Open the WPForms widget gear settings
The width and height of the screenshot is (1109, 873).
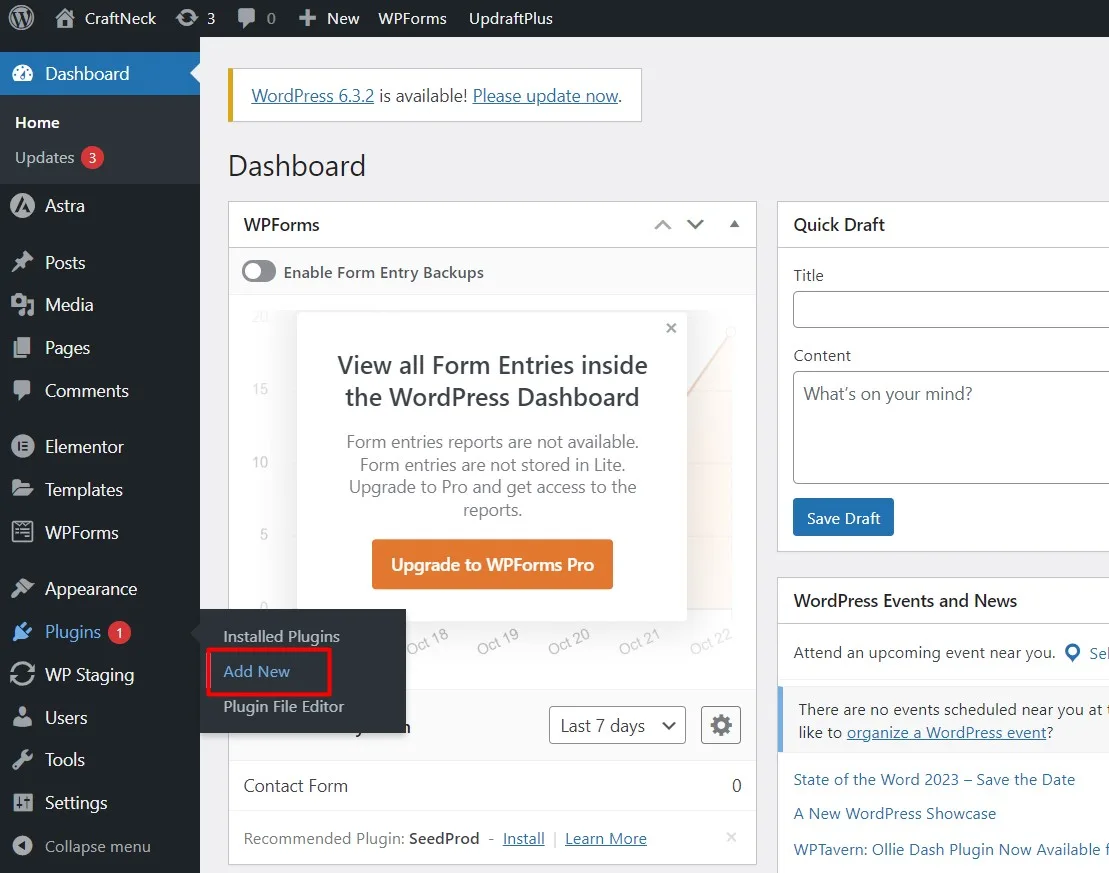pyautogui.click(x=721, y=725)
